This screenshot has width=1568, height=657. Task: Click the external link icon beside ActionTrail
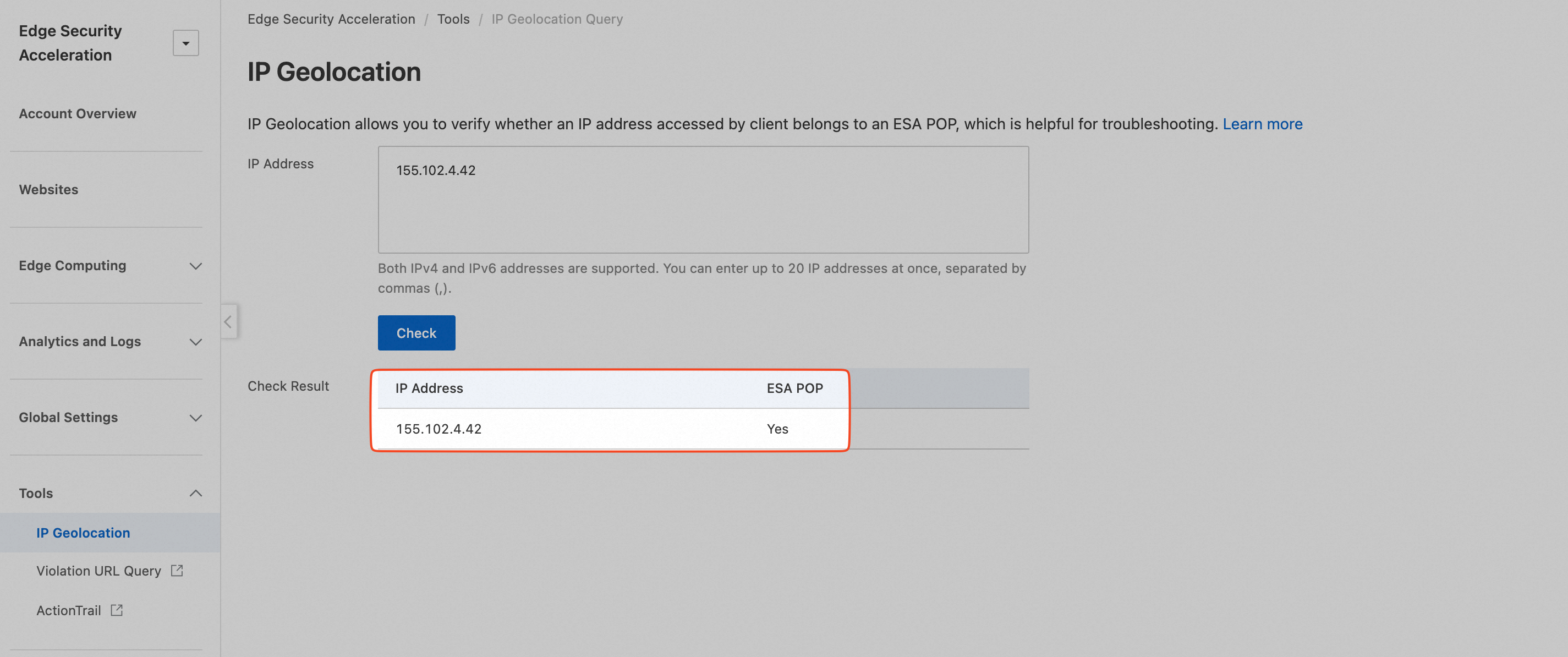click(x=117, y=610)
